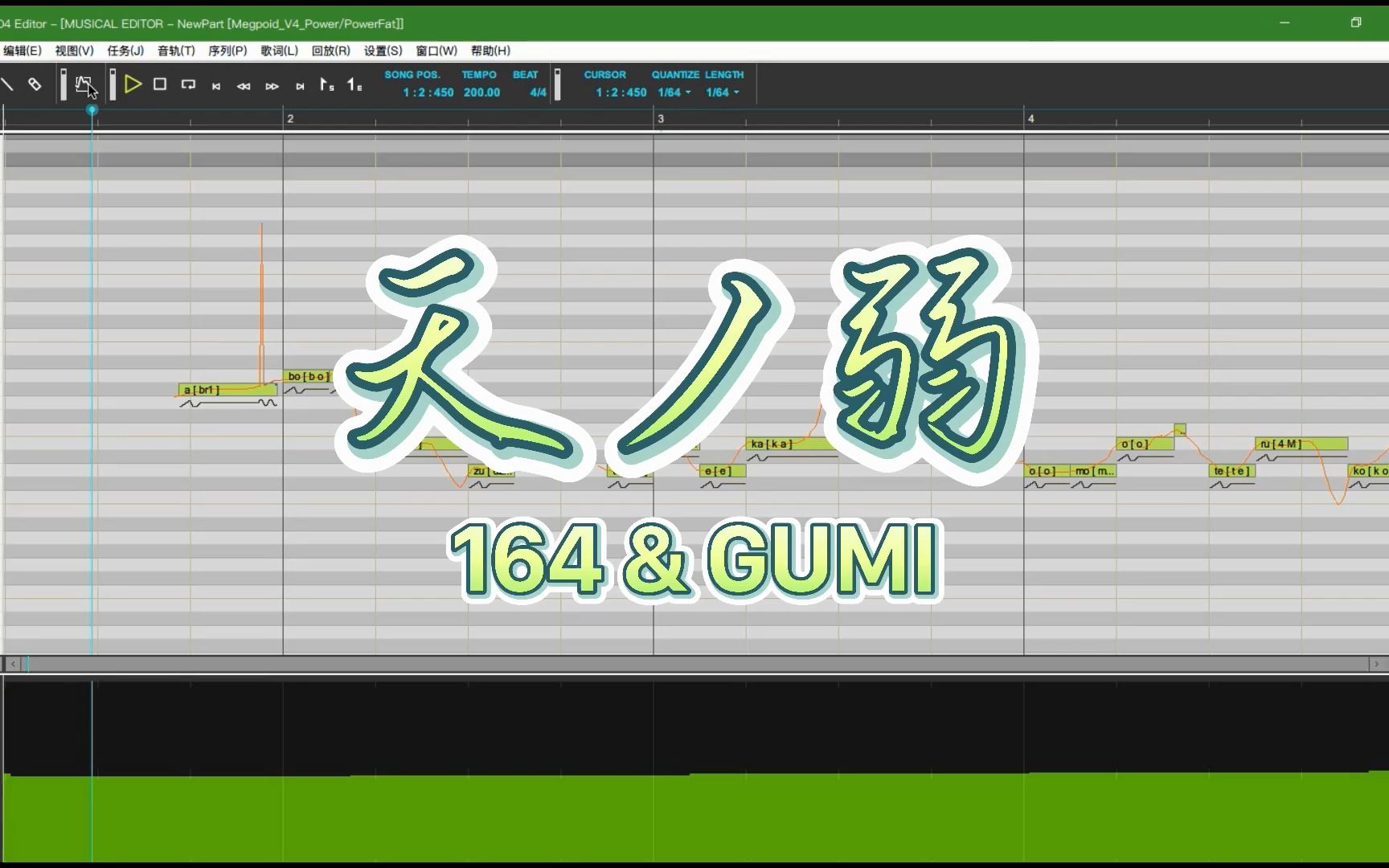Select the note 'bo [b o]'
Image resolution: width=1389 pixels, height=868 pixels.
click(x=308, y=376)
